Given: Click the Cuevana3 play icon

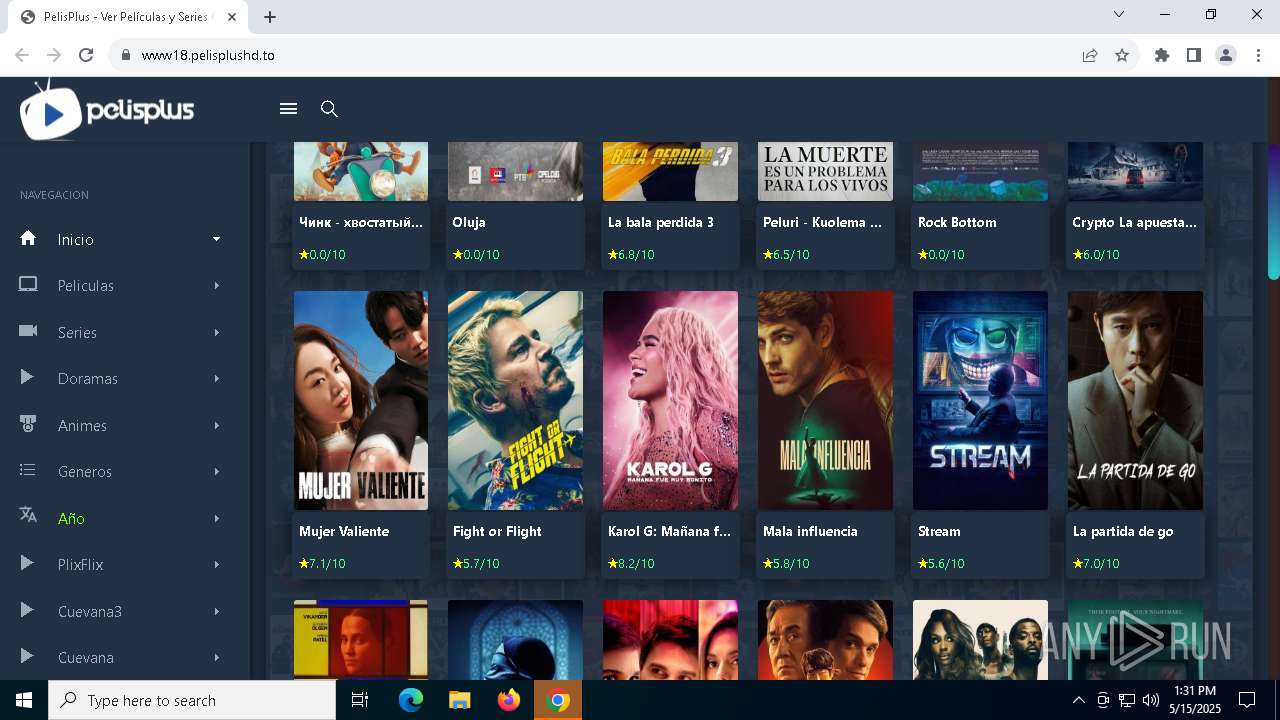Looking at the screenshot, I should pos(28,610).
